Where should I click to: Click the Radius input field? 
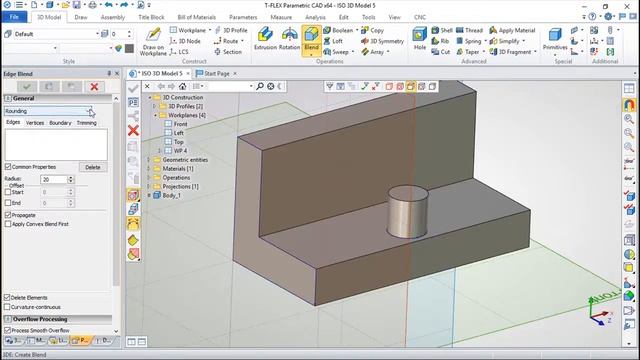(x=53, y=179)
